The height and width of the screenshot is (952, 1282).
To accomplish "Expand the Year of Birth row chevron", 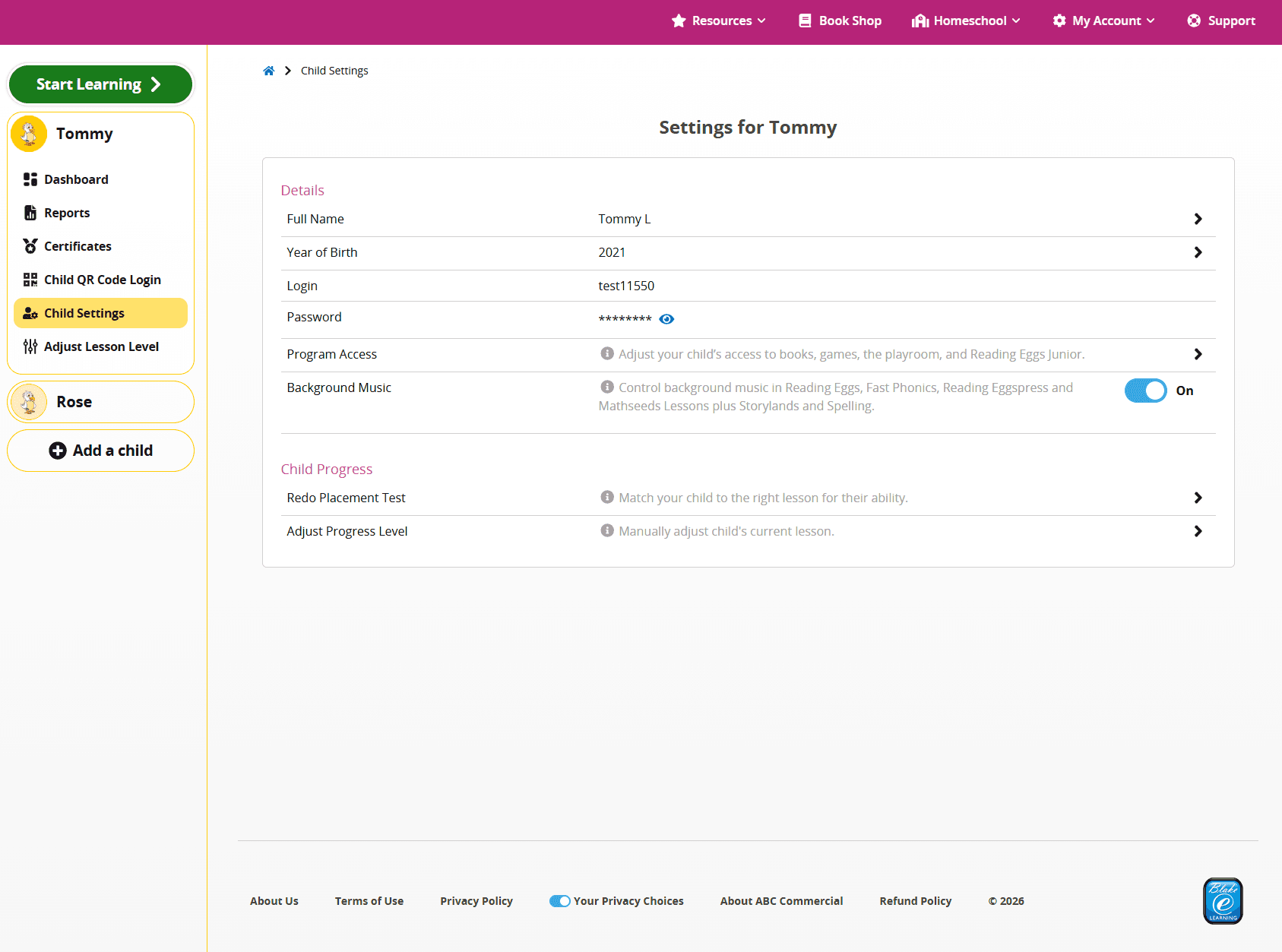I will point(1198,252).
